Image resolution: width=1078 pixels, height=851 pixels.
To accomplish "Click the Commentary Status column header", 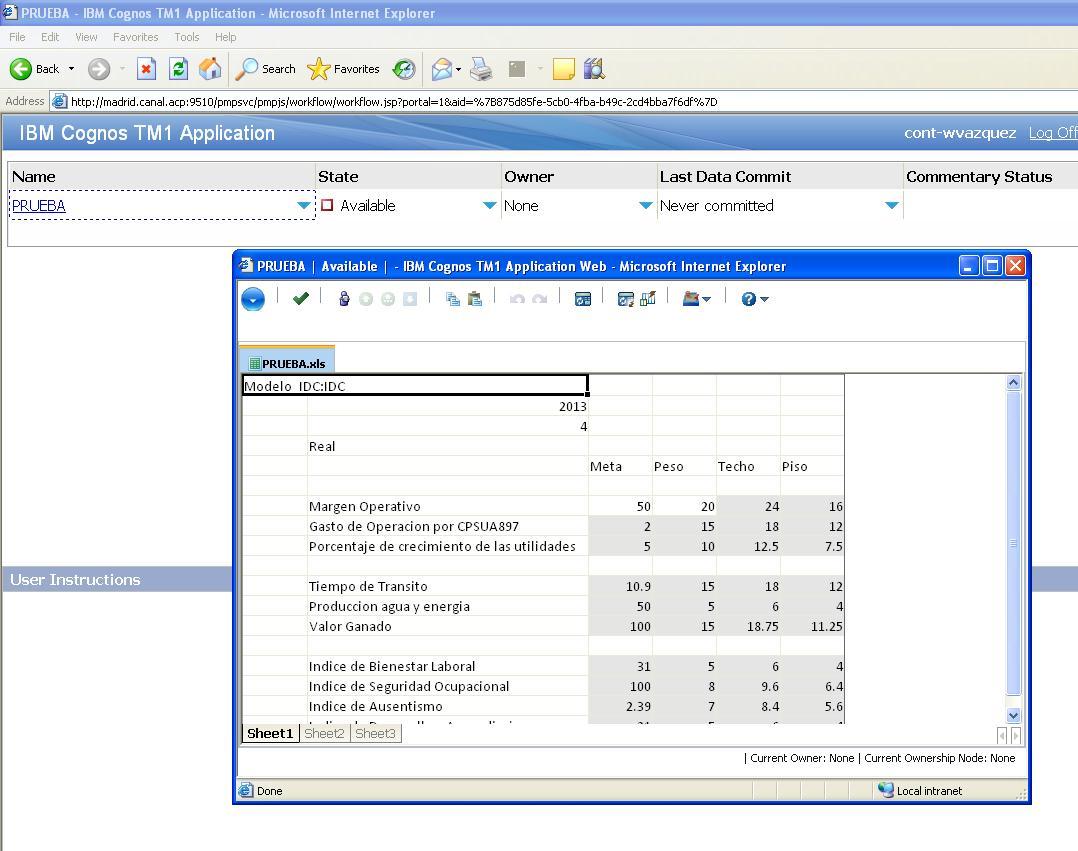I will tap(990, 176).
